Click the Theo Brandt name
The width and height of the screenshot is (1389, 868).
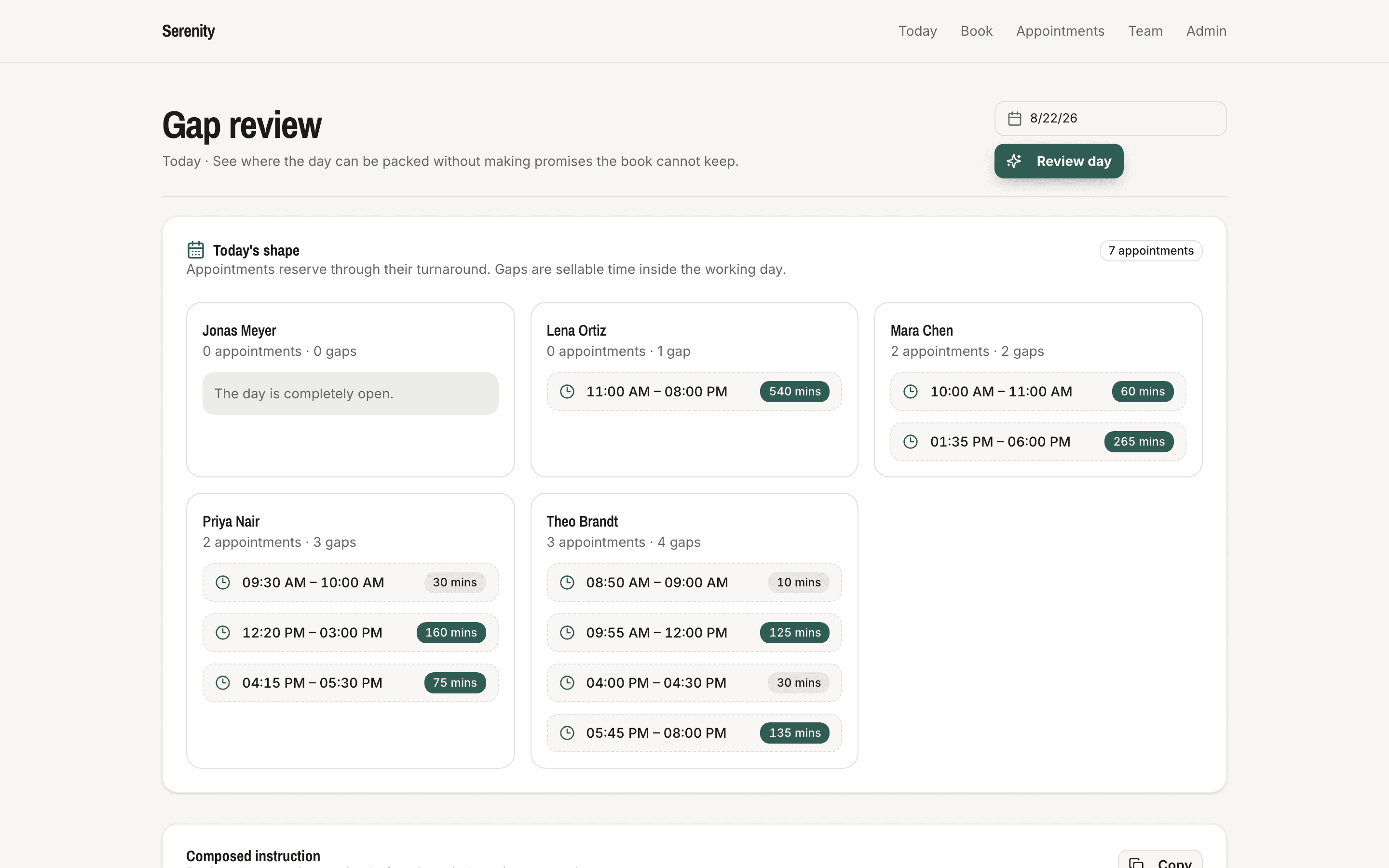point(582,522)
